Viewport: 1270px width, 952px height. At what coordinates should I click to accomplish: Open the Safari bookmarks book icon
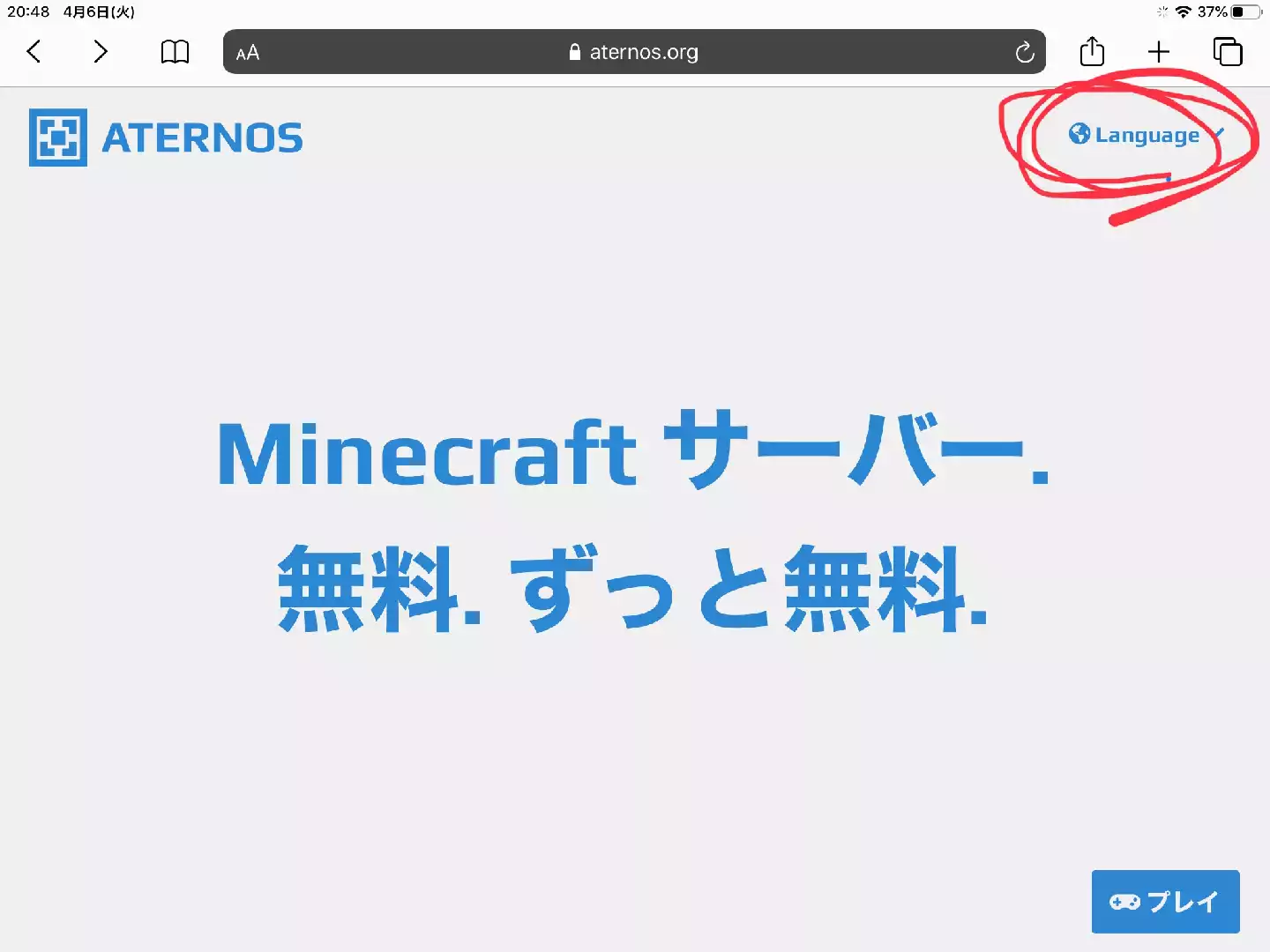pos(175,52)
